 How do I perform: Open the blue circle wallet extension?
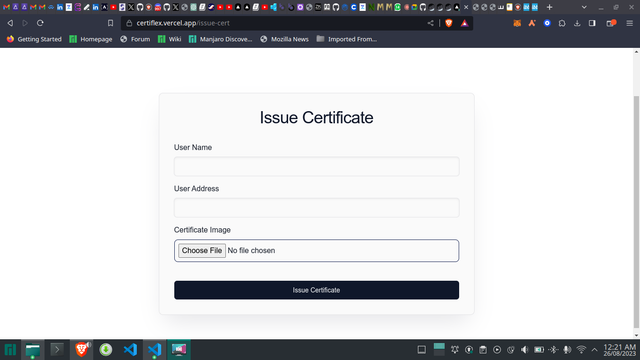click(547, 23)
